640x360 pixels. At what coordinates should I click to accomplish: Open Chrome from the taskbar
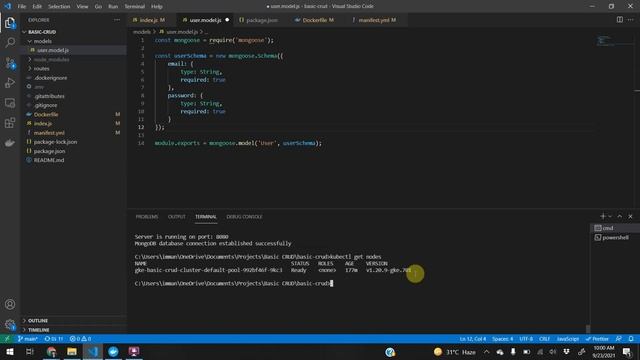pyautogui.click(x=51, y=352)
